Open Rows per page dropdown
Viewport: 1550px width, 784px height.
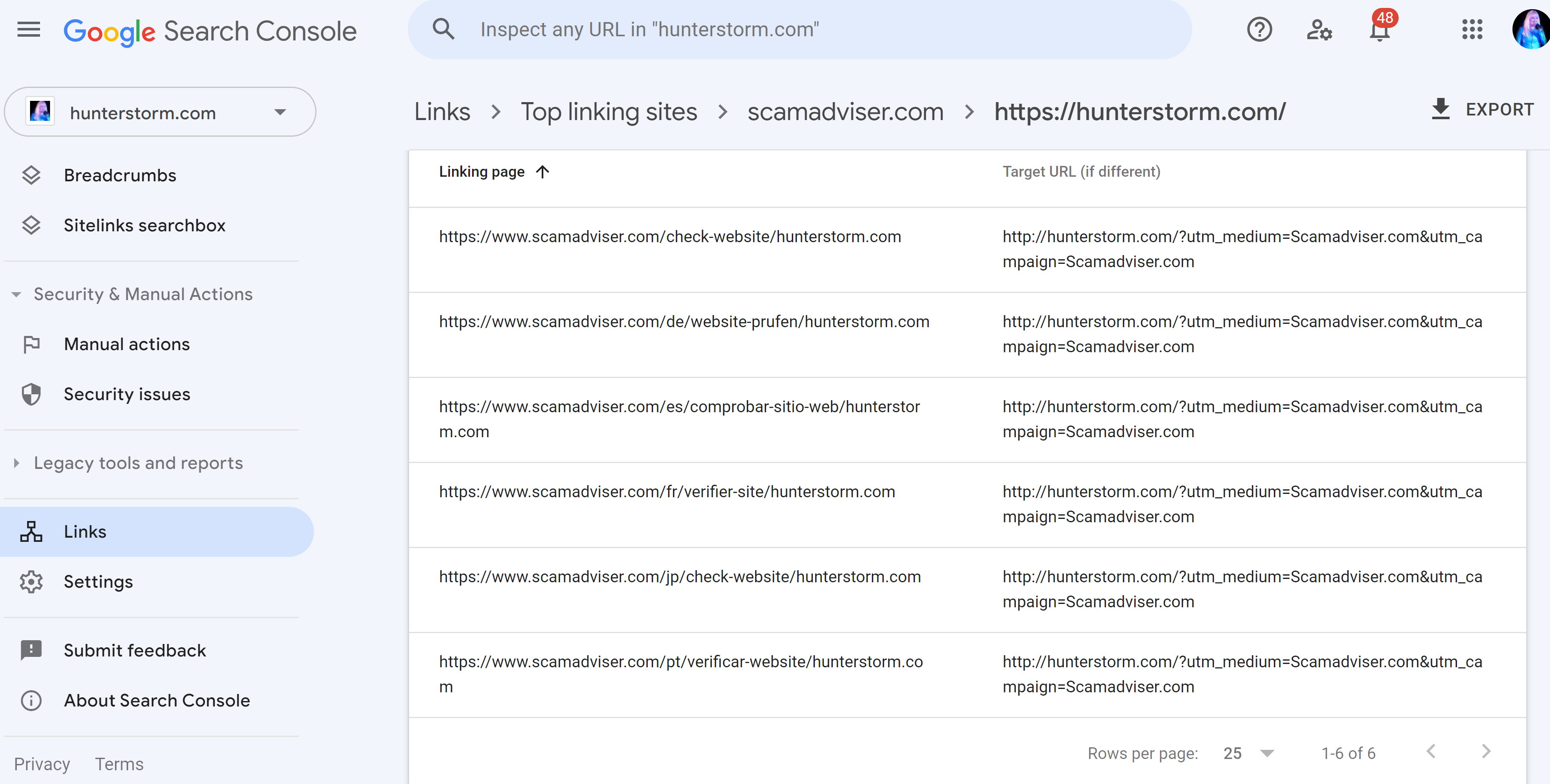[1249, 753]
